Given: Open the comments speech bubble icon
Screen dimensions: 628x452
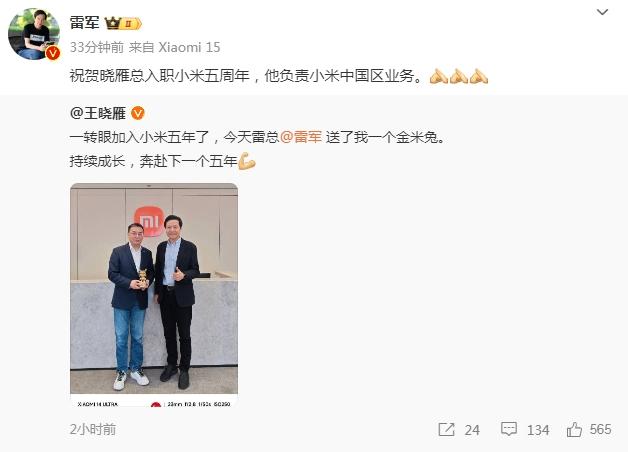Looking at the screenshot, I should pyautogui.click(x=509, y=429).
